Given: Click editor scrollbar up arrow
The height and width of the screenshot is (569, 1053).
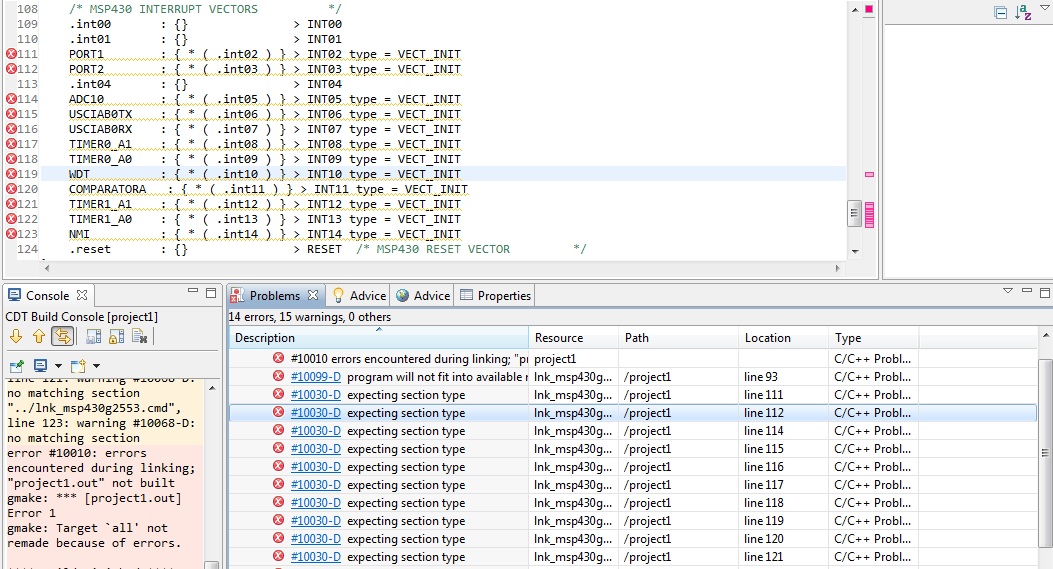Looking at the screenshot, I should (x=854, y=9).
